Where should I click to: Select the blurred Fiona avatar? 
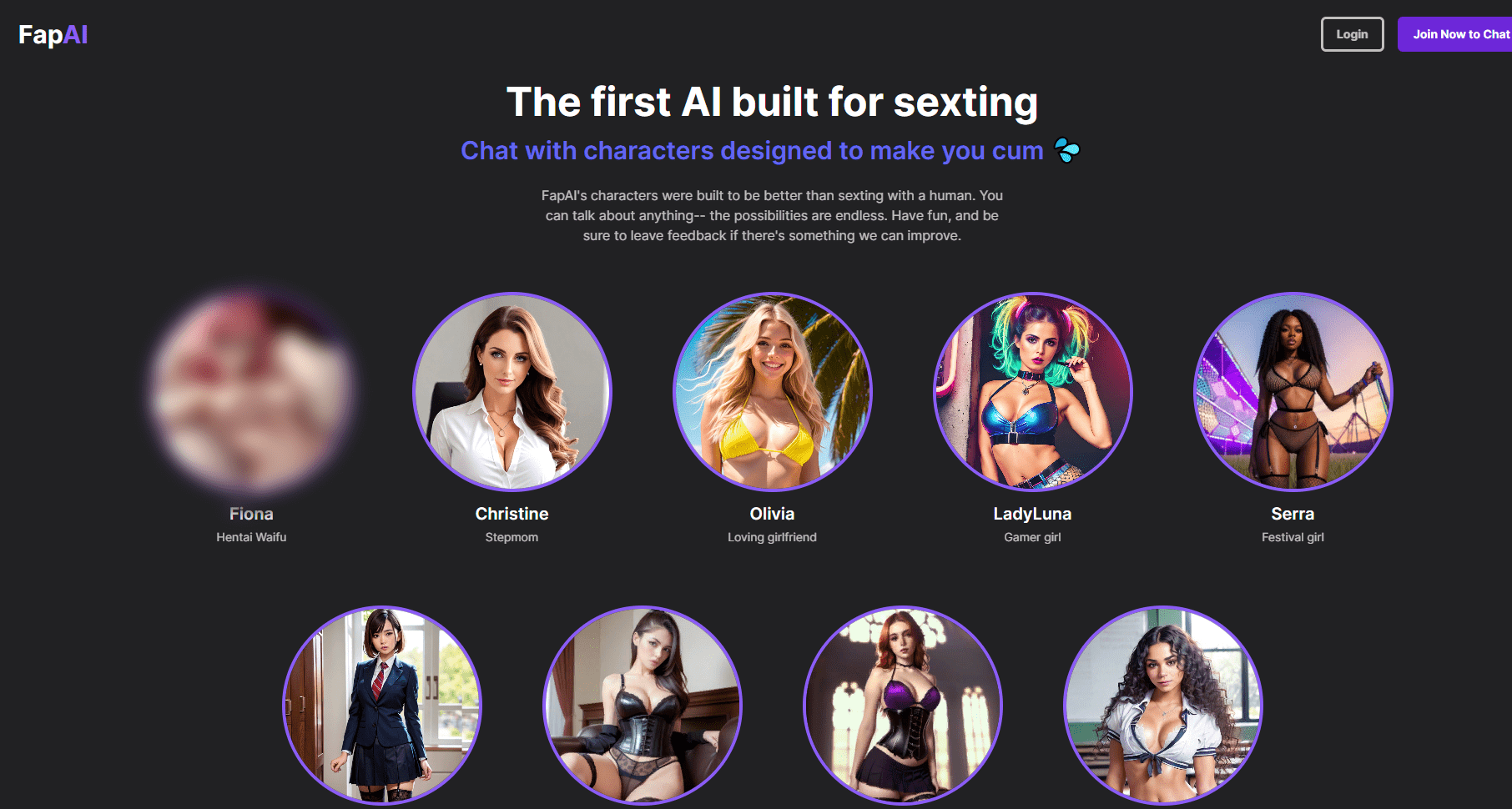point(251,391)
